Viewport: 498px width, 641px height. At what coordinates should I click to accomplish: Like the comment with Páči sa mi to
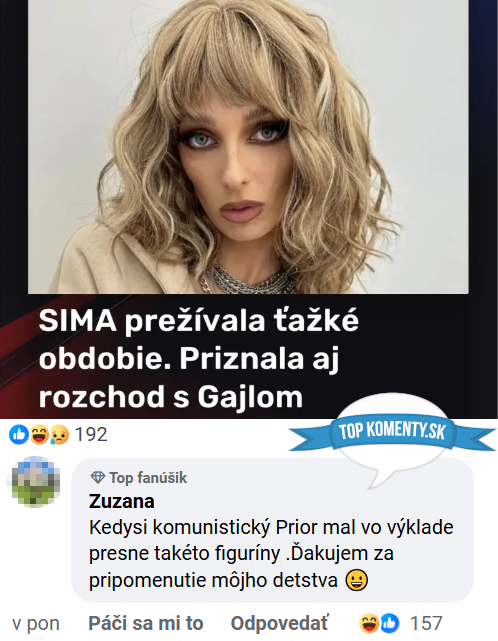146,623
